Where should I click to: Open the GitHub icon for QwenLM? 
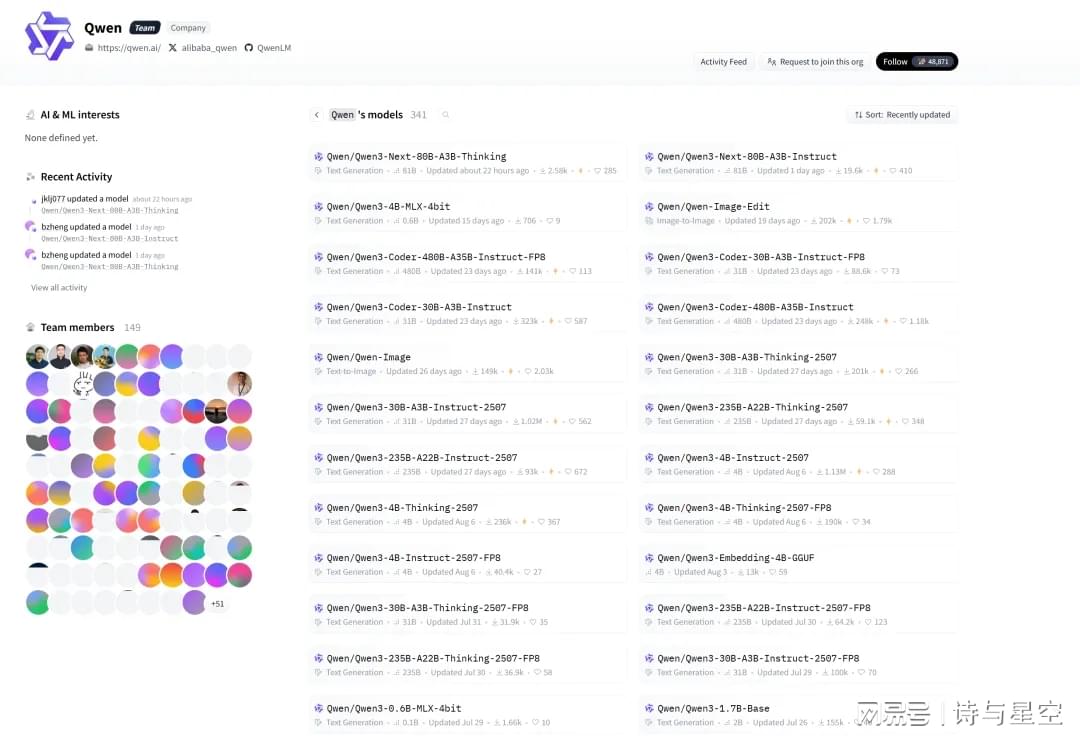(249, 48)
